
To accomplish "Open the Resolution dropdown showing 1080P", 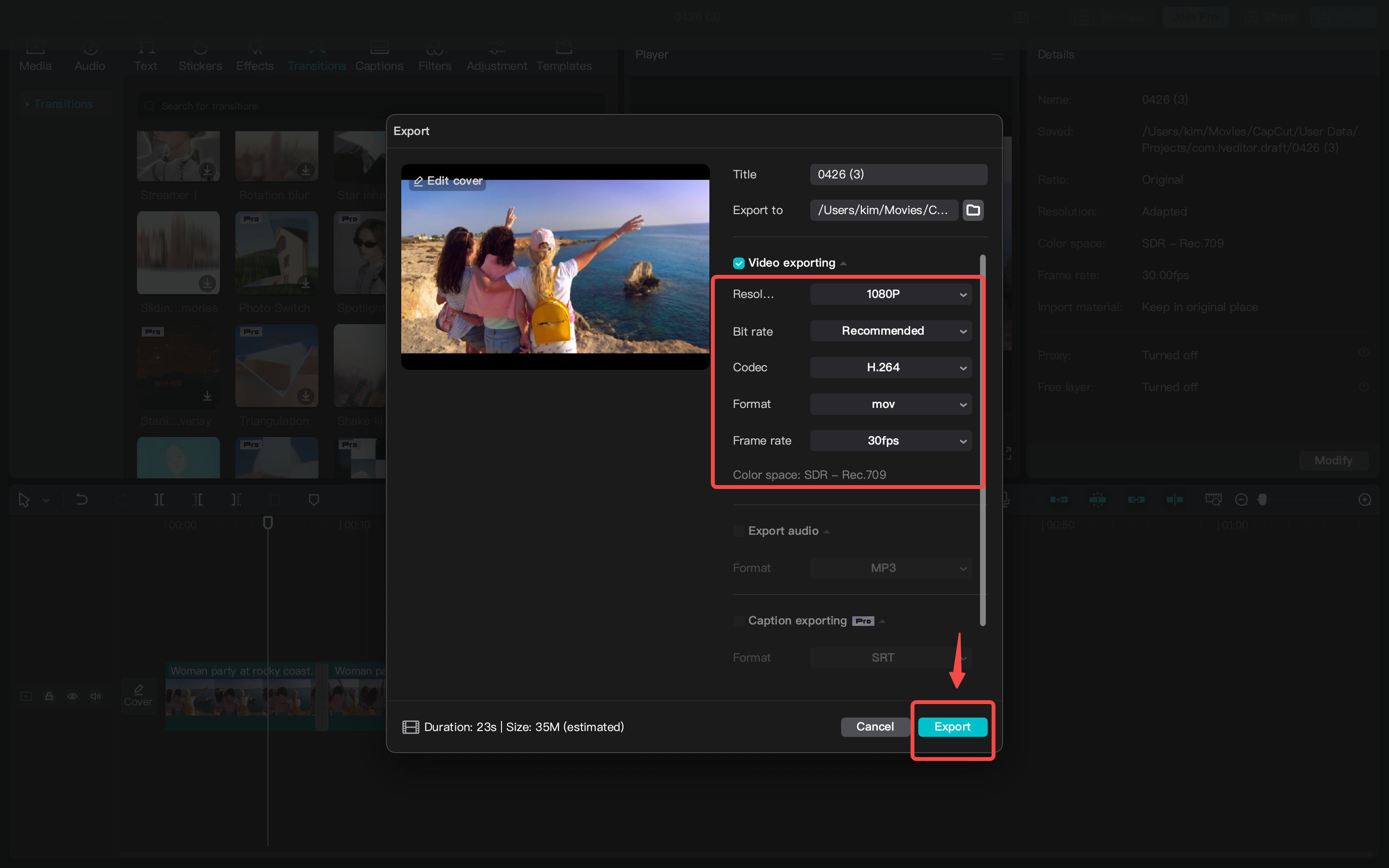I will [x=890, y=294].
